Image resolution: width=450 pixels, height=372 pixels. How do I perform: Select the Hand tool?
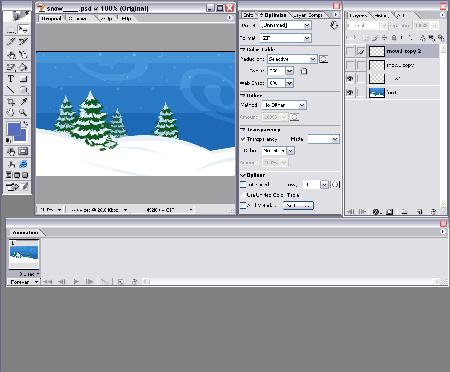click(11, 112)
